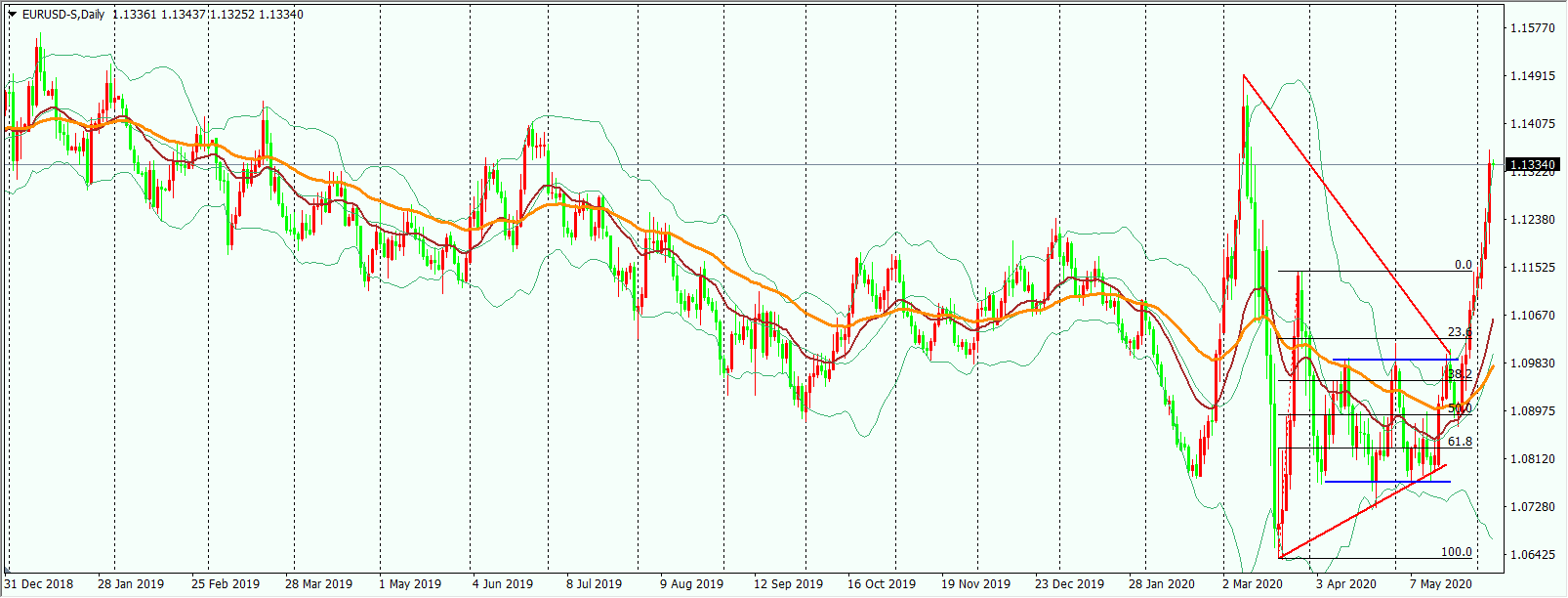Select the Fibonacci 50.0 level label
Screen dimensions: 1568x598
[x=1459, y=408]
